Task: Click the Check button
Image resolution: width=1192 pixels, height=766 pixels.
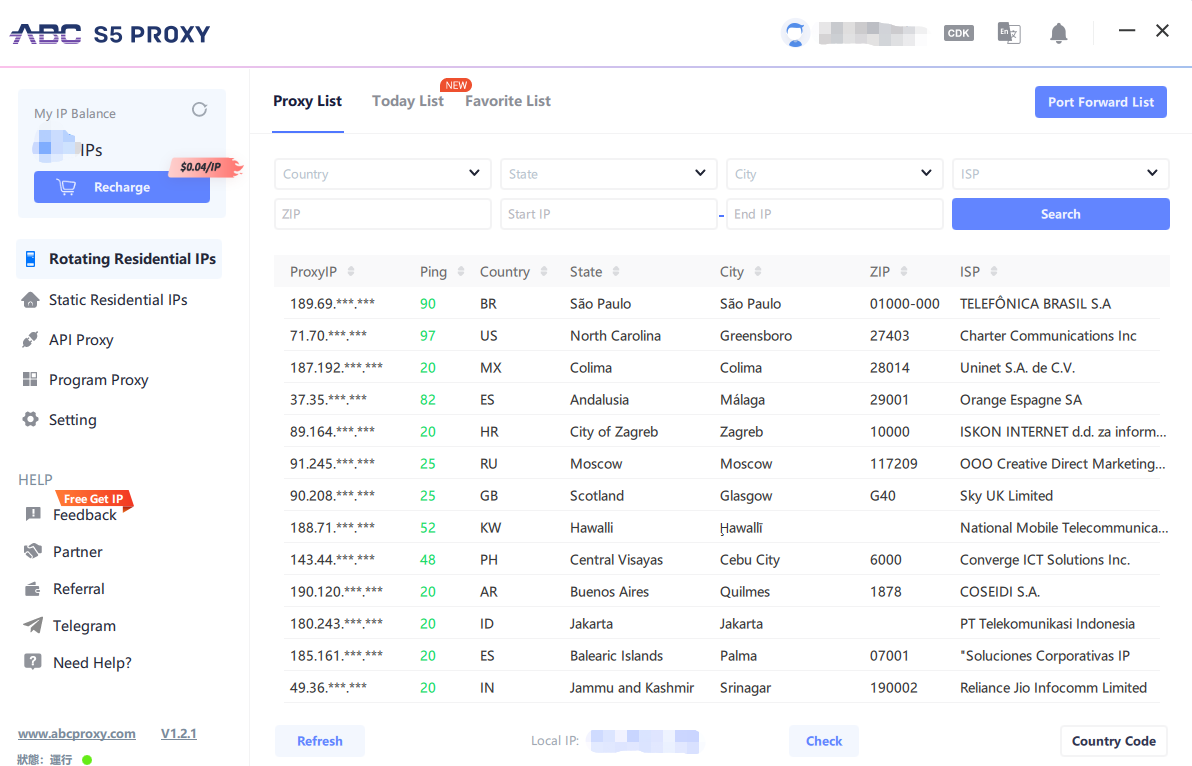Action: click(x=824, y=741)
